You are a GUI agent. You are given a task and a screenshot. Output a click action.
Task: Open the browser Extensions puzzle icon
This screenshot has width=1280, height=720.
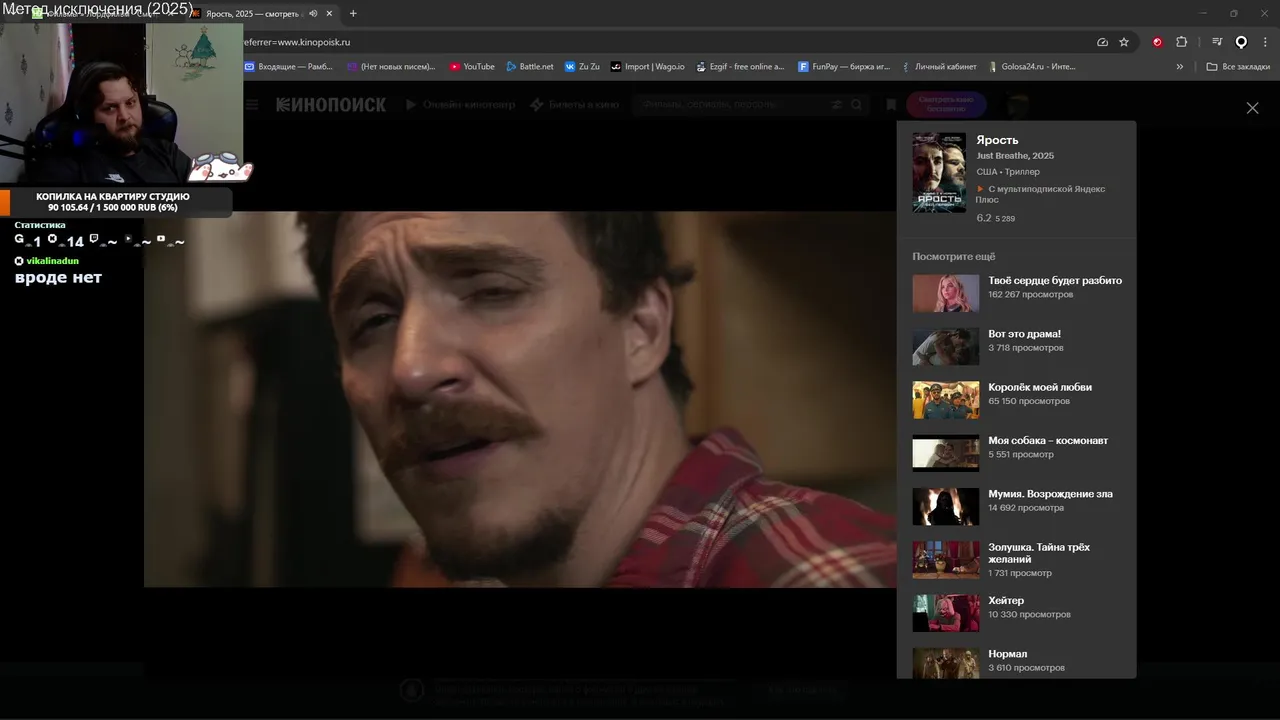pos(1181,42)
